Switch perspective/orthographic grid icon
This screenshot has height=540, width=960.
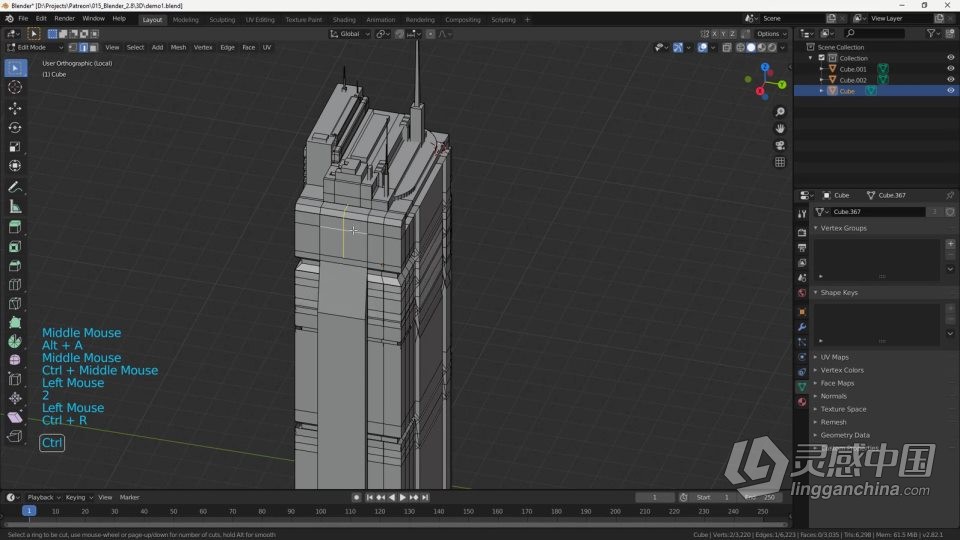pos(779,162)
